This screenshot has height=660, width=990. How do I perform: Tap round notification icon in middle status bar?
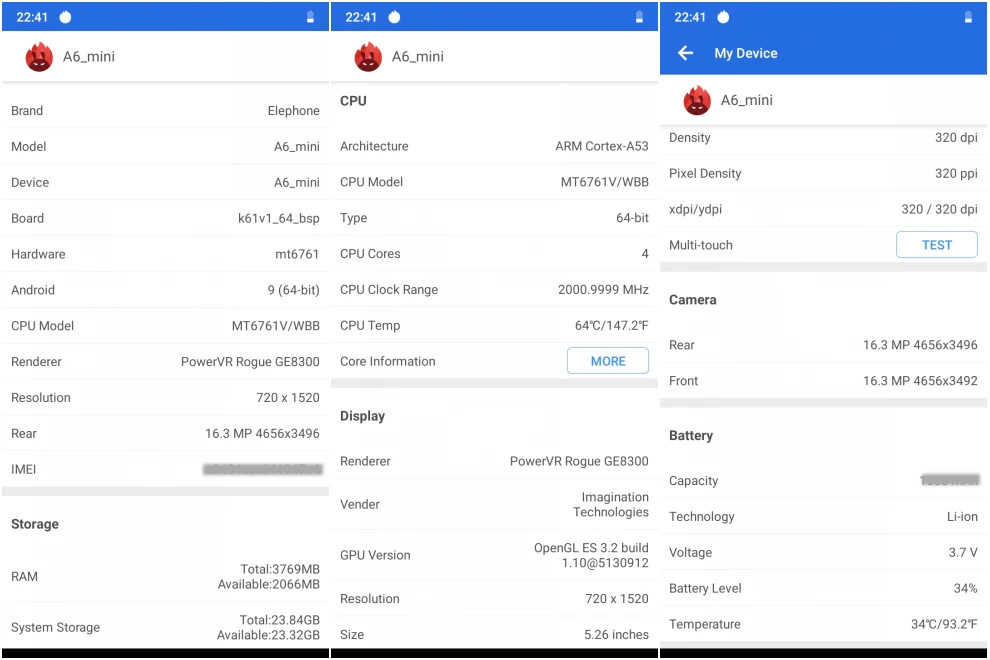click(394, 17)
